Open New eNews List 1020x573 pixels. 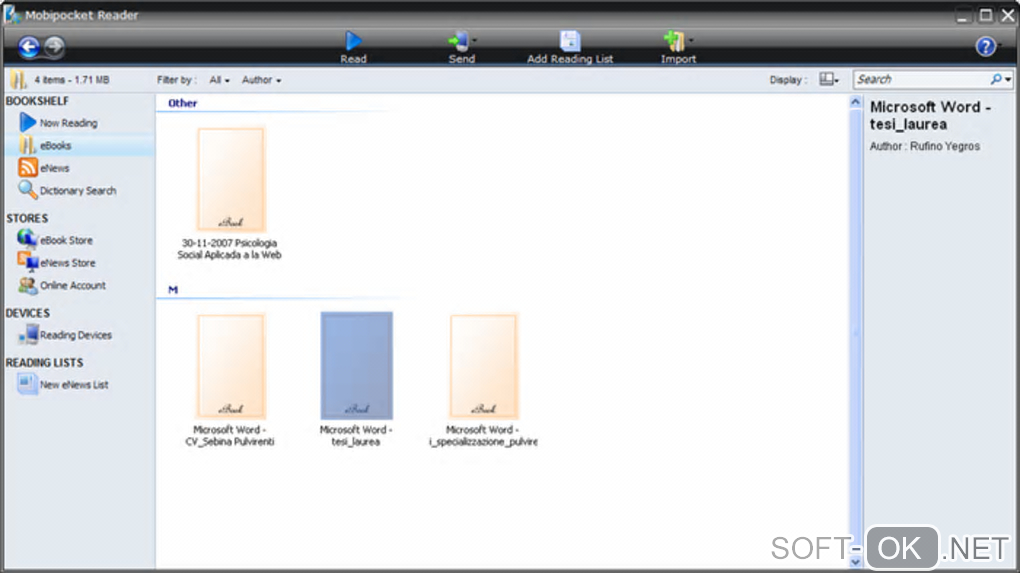pos(63,384)
